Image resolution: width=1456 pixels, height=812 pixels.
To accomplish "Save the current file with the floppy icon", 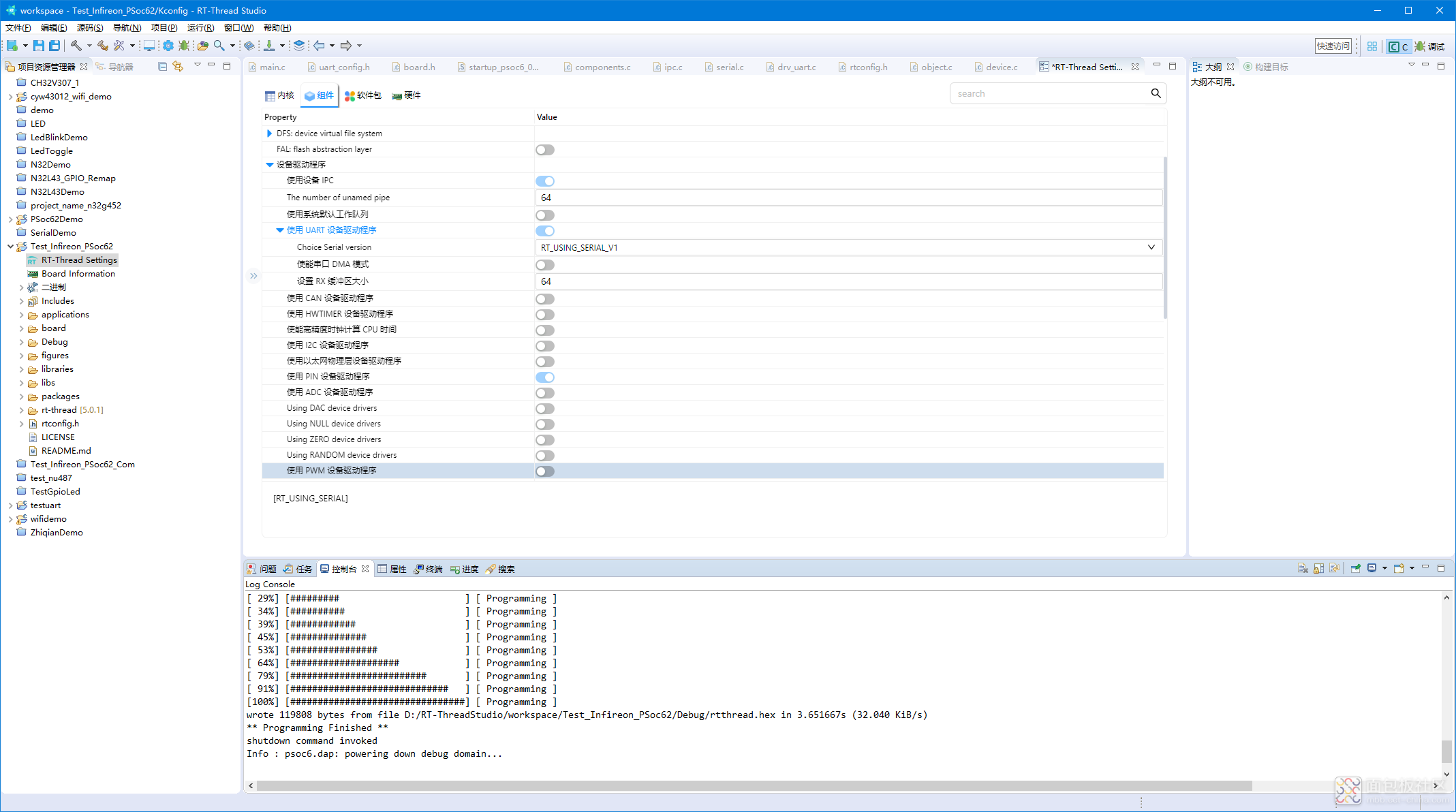I will point(39,46).
